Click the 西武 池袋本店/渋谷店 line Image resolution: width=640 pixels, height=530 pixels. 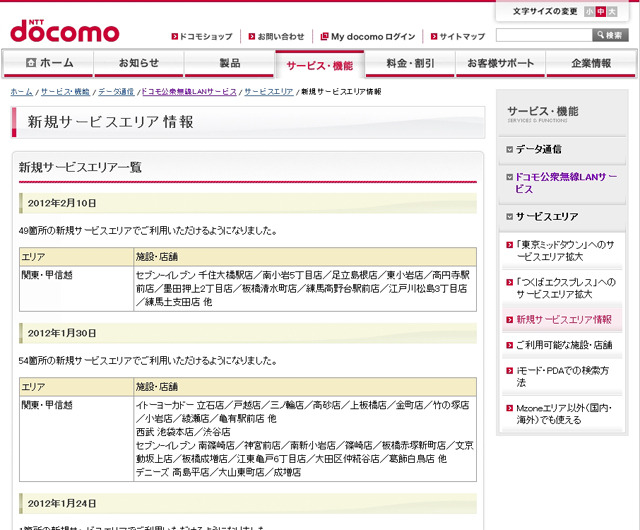click(183, 432)
